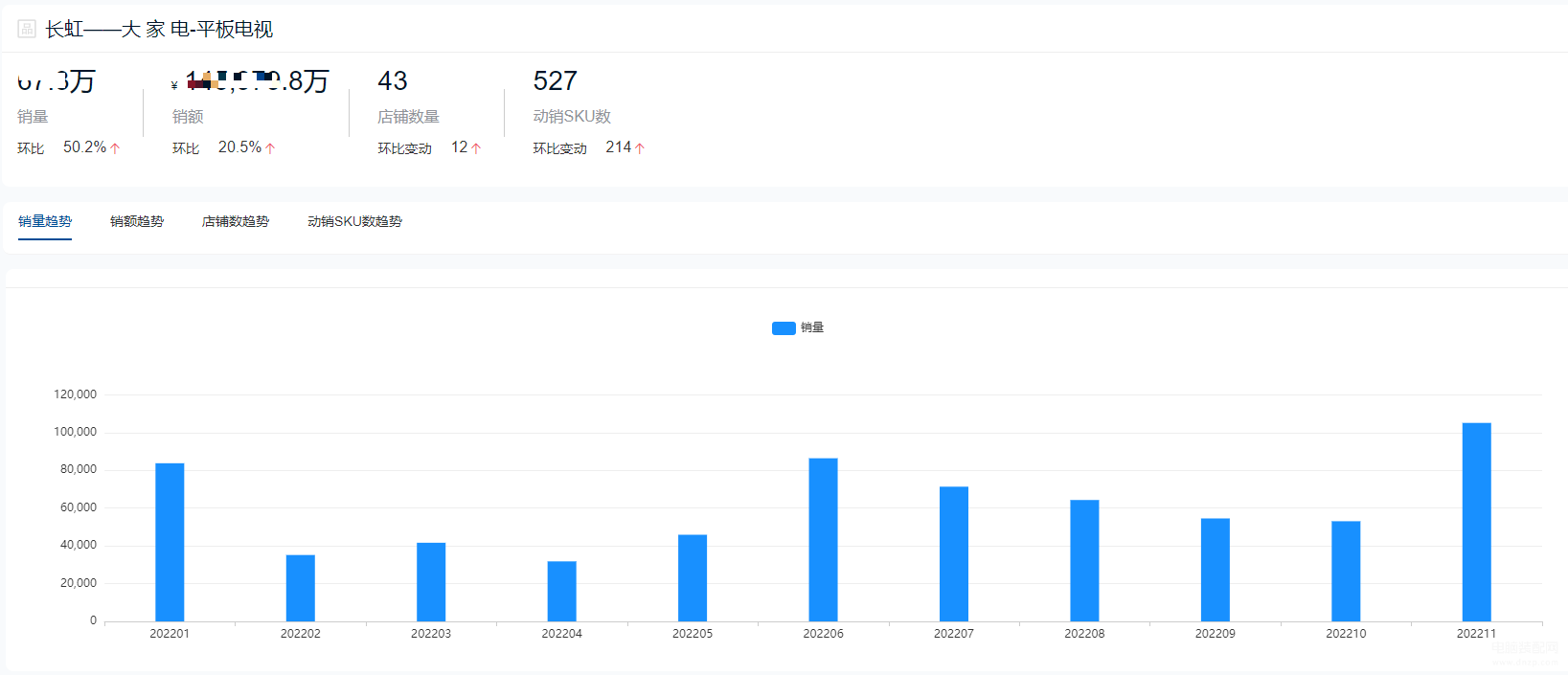The image size is (1568, 675).
Task: Toggle the 销量 legend series visibility
Action: 798,327
